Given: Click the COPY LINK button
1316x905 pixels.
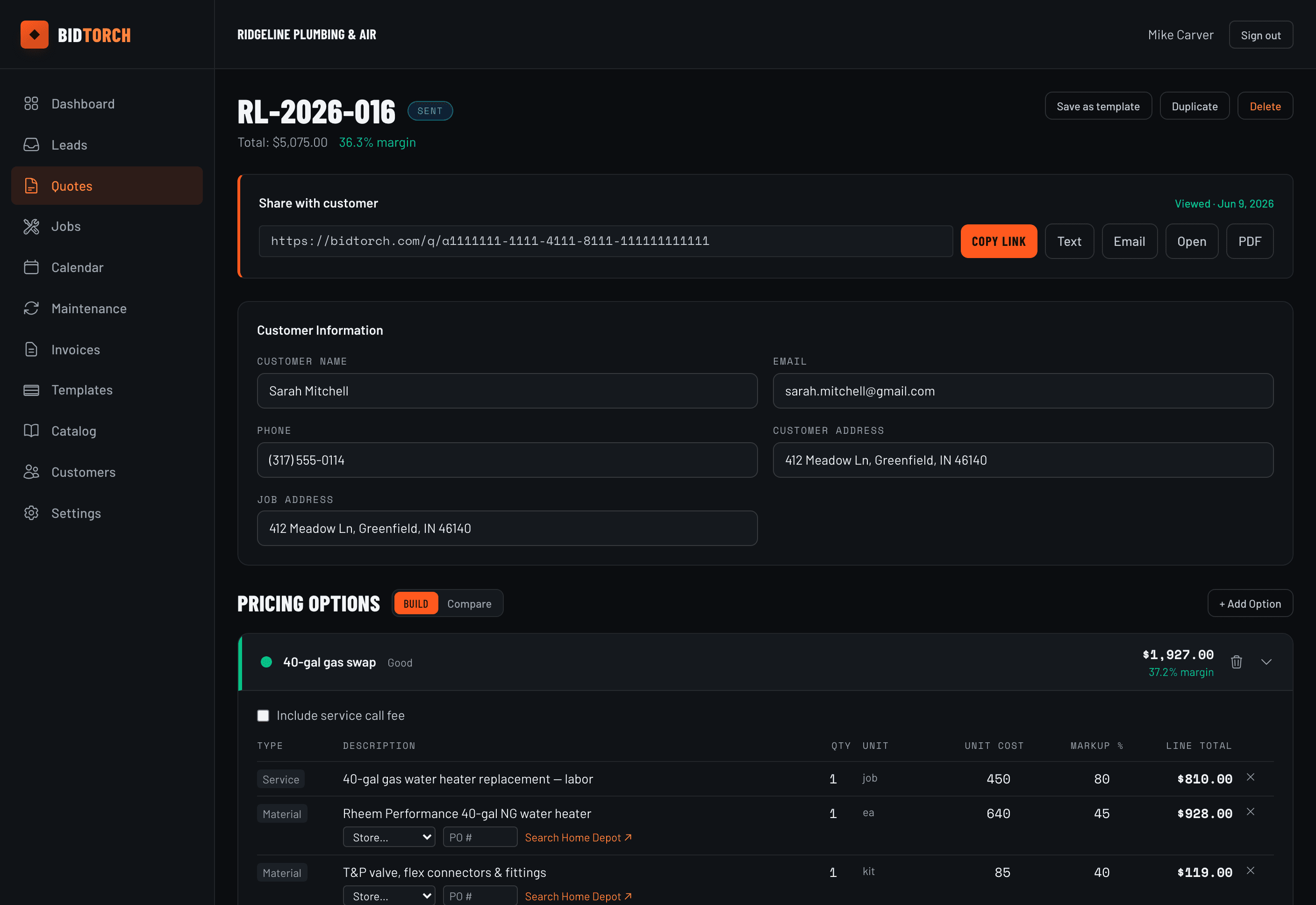Looking at the screenshot, I should click(x=999, y=241).
